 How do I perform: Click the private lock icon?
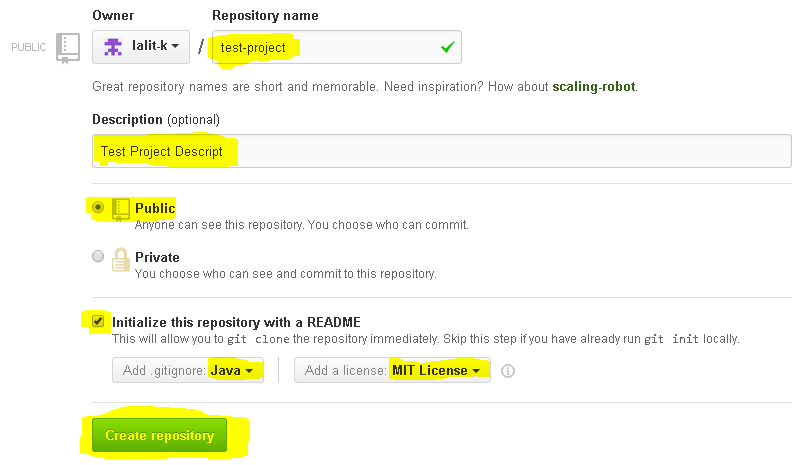pos(121,259)
